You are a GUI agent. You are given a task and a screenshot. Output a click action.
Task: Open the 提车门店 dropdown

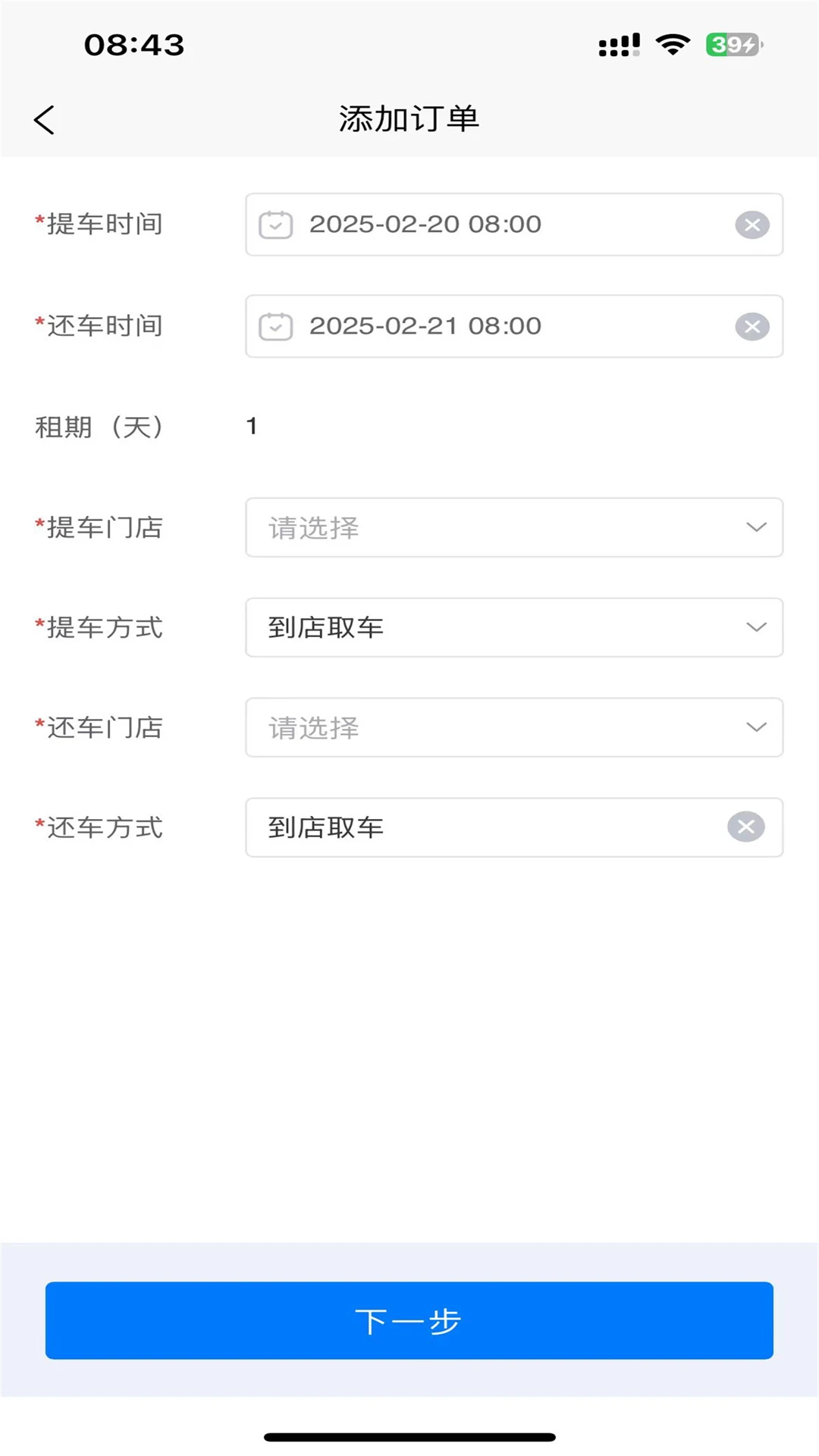(513, 527)
